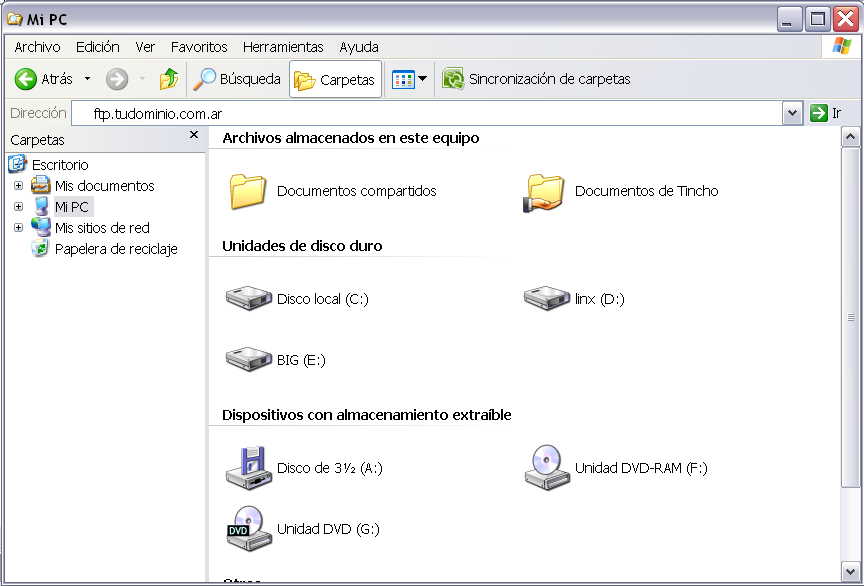Open the Edición menu
This screenshot has width=864, height=586.
pos(98,47)
